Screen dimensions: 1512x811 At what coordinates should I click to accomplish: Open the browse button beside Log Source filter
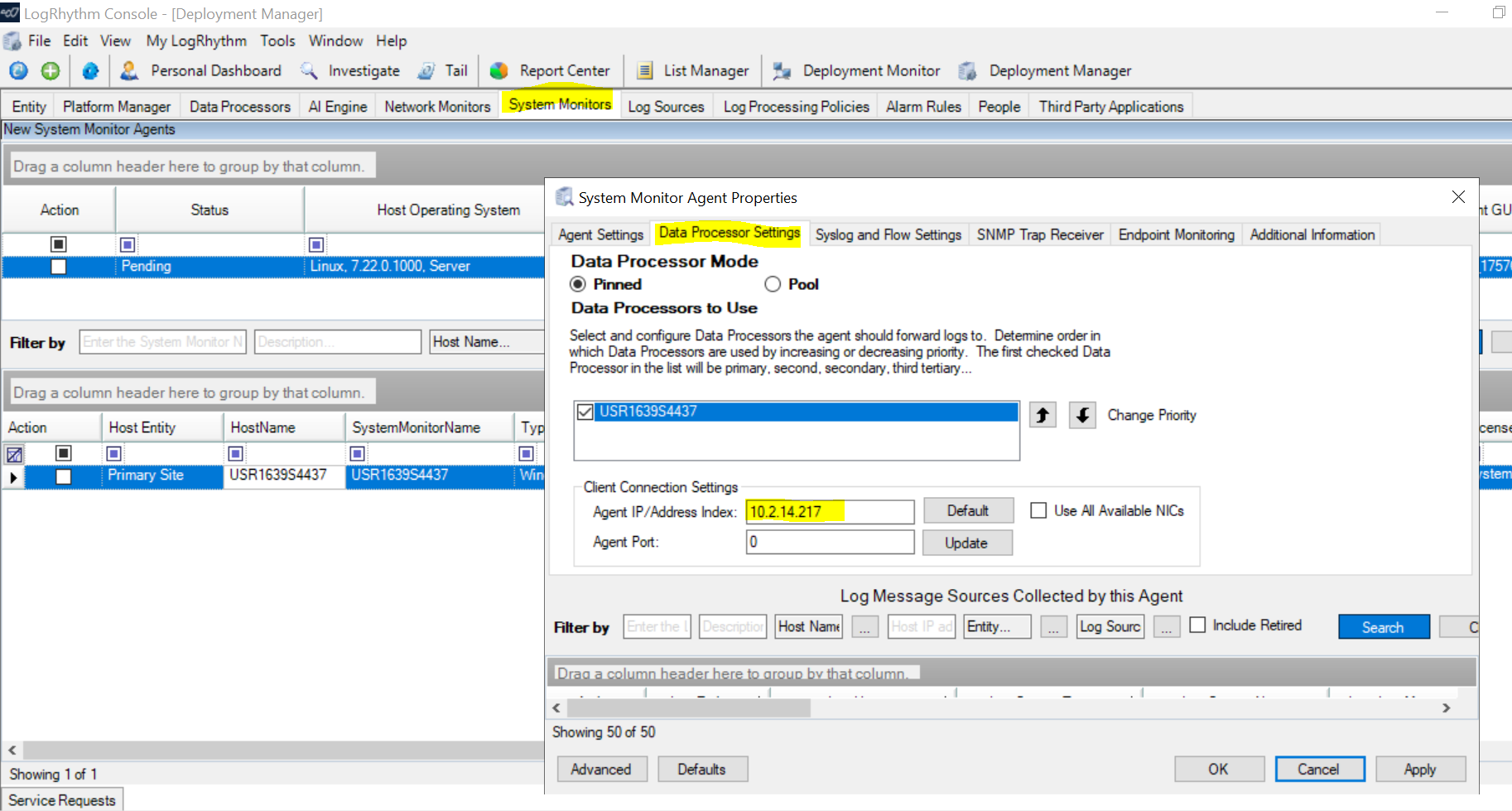pos(1166,627)
